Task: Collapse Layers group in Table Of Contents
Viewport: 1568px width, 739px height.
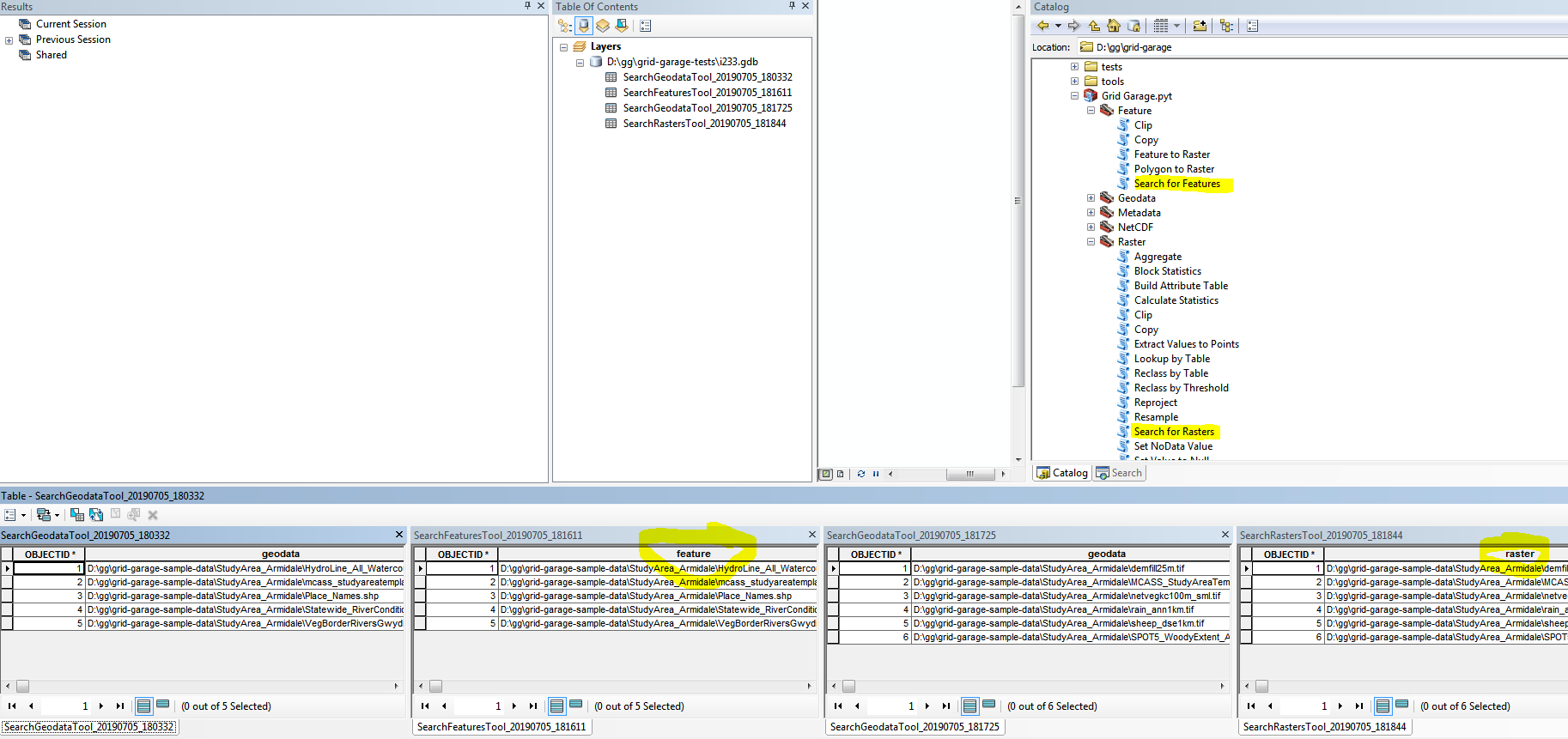Action: click(563, 47)
